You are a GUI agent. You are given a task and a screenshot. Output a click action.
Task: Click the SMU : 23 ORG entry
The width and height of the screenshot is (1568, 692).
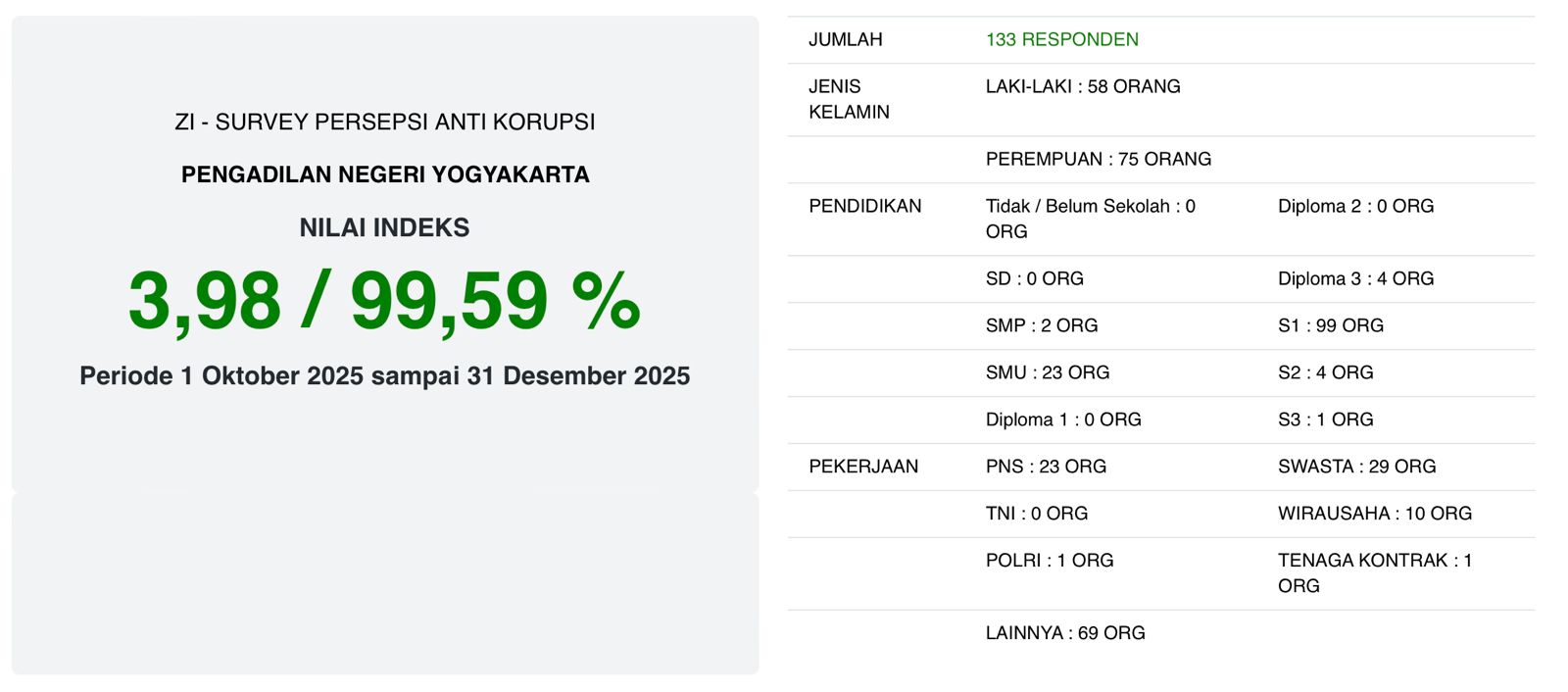tap(1047, 373)
